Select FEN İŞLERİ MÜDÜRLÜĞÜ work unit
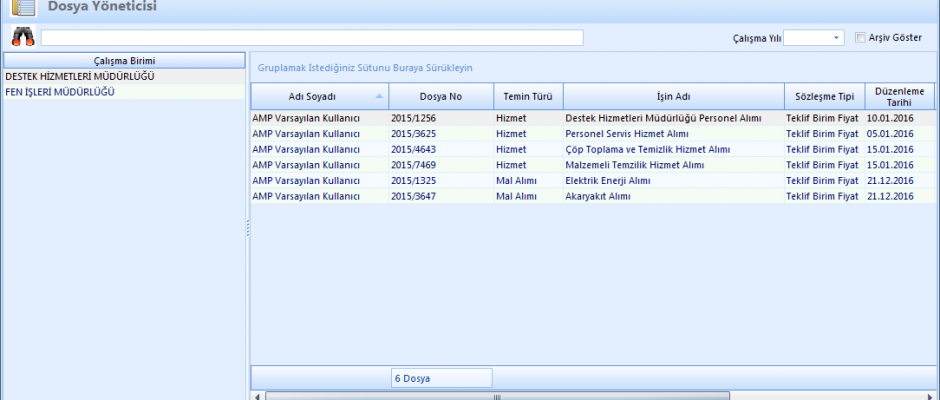The width and height of the screenshot is (940, 400). [60, 91]
